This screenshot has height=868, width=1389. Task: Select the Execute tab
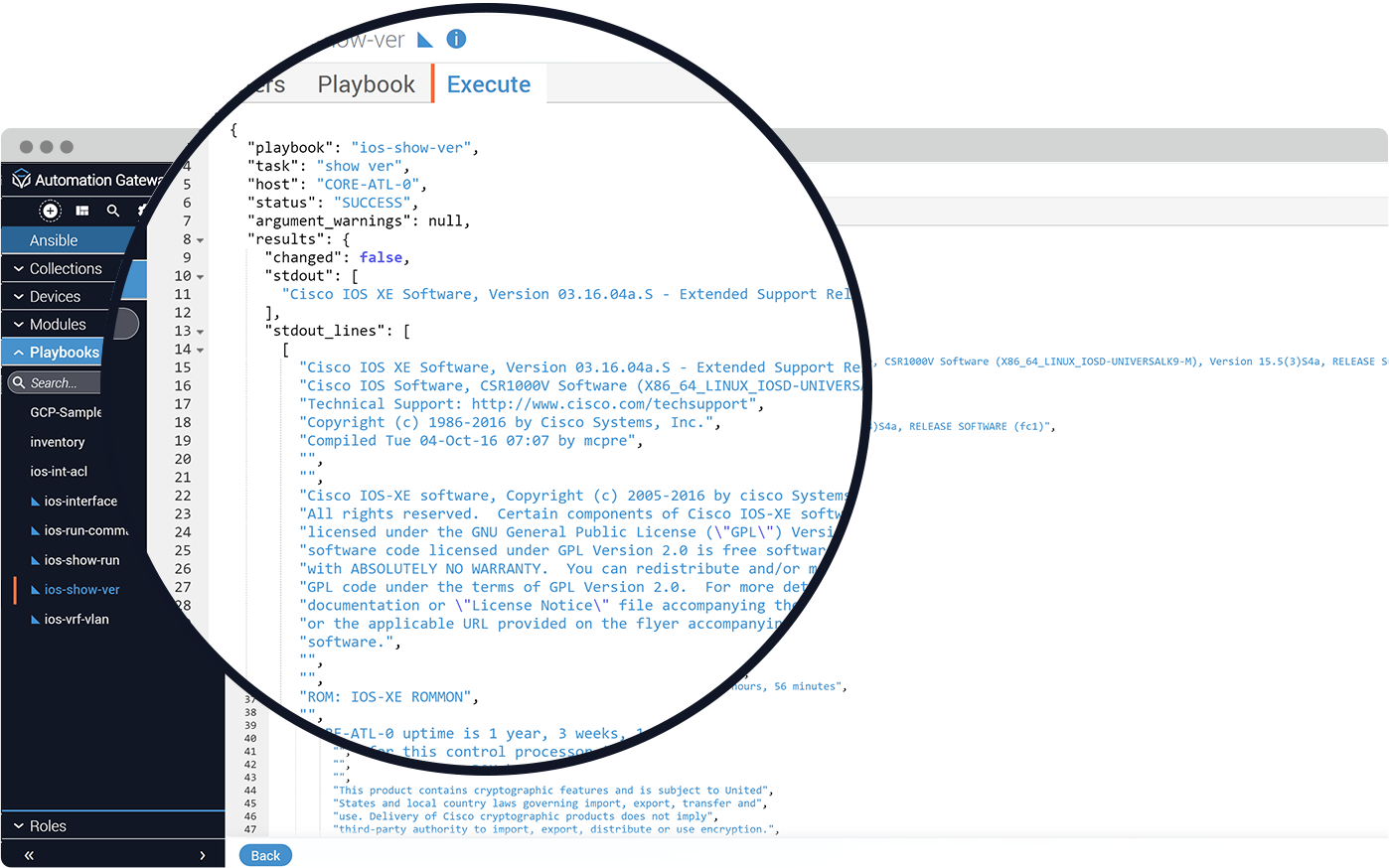tap(488, 83)
